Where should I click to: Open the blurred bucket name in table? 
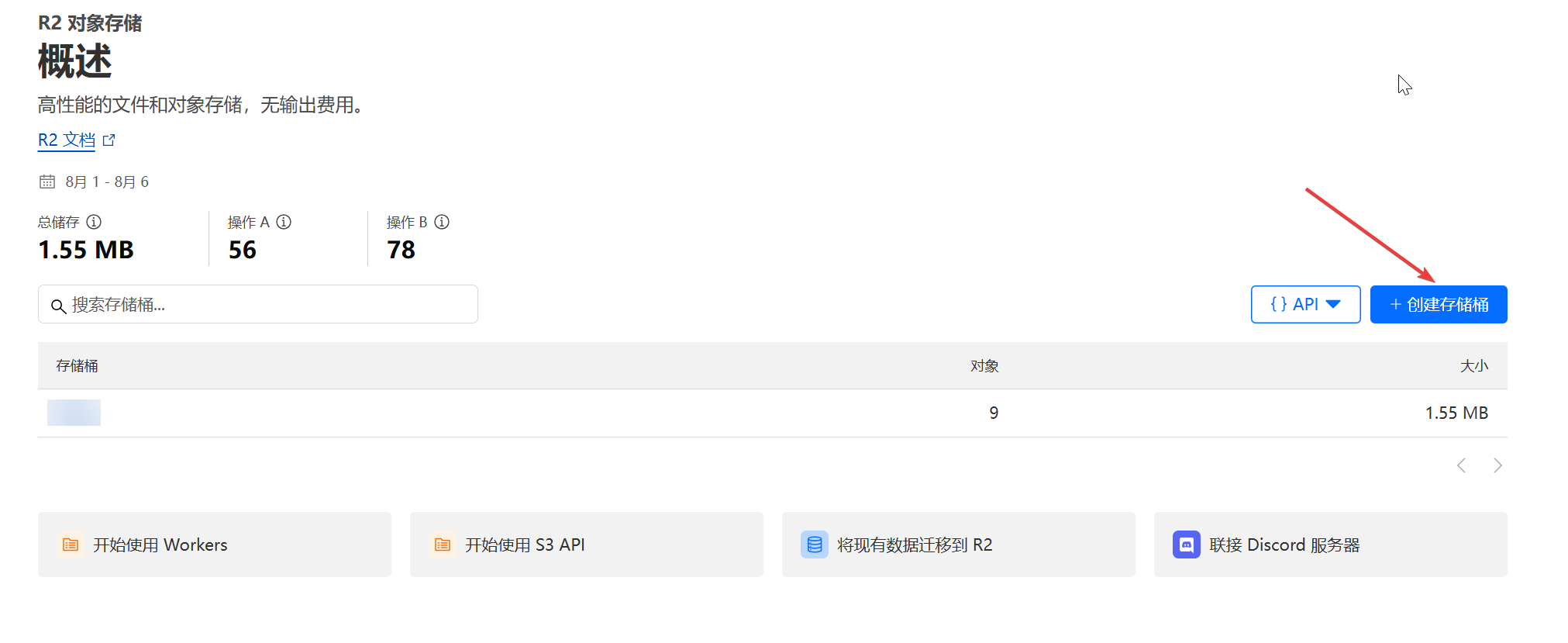74,413
